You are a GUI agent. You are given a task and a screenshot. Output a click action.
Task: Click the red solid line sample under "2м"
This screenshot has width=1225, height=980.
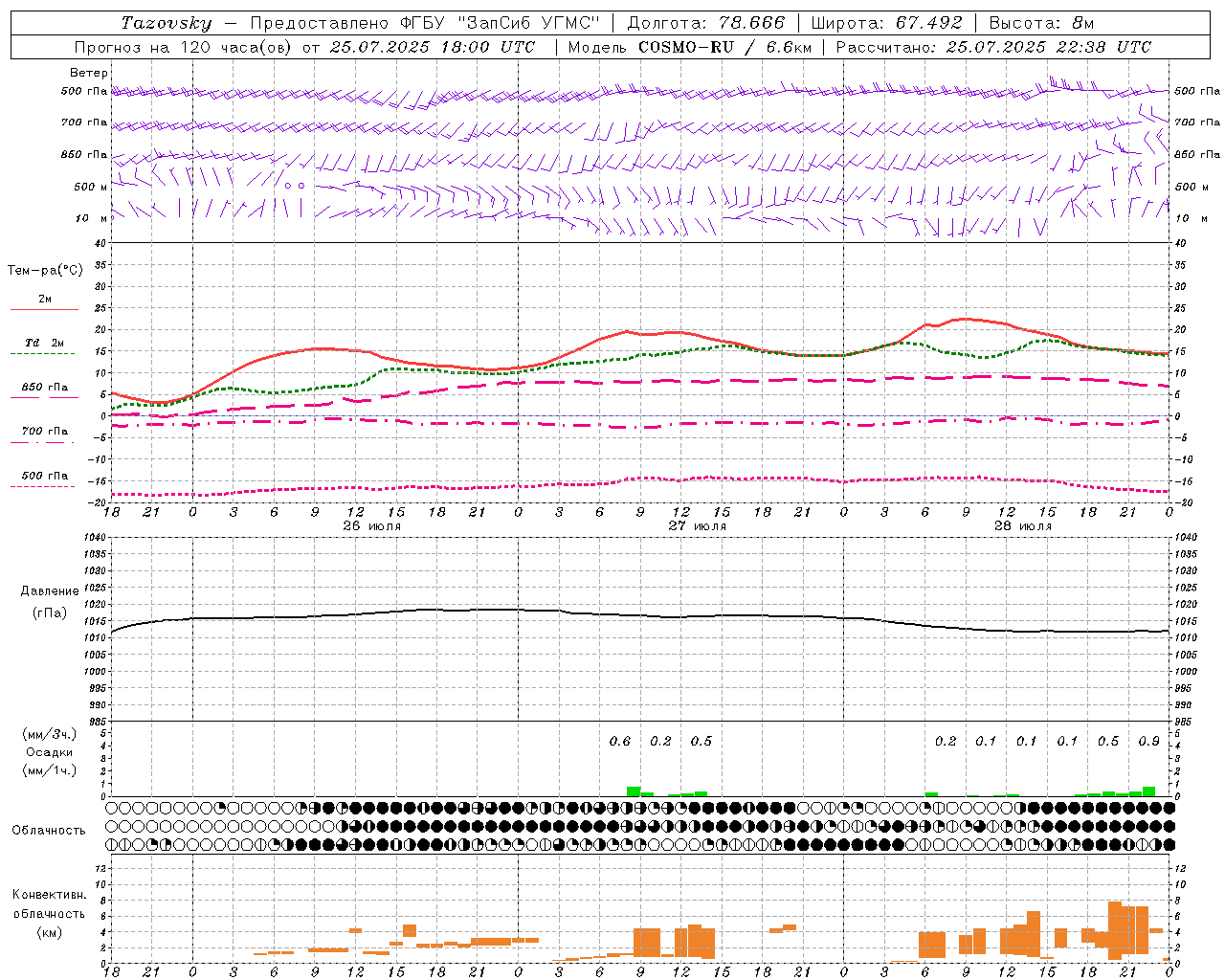pyautogui.click(x=45, y=310)
